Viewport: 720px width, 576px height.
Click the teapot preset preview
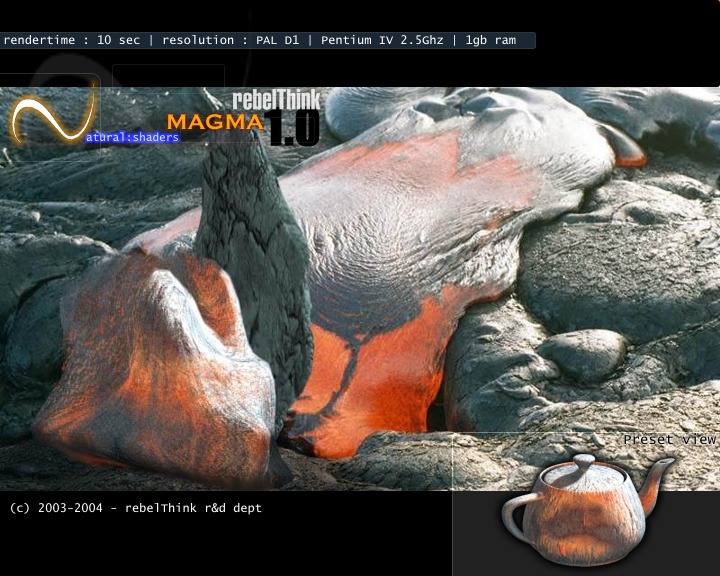coord(585,510)
